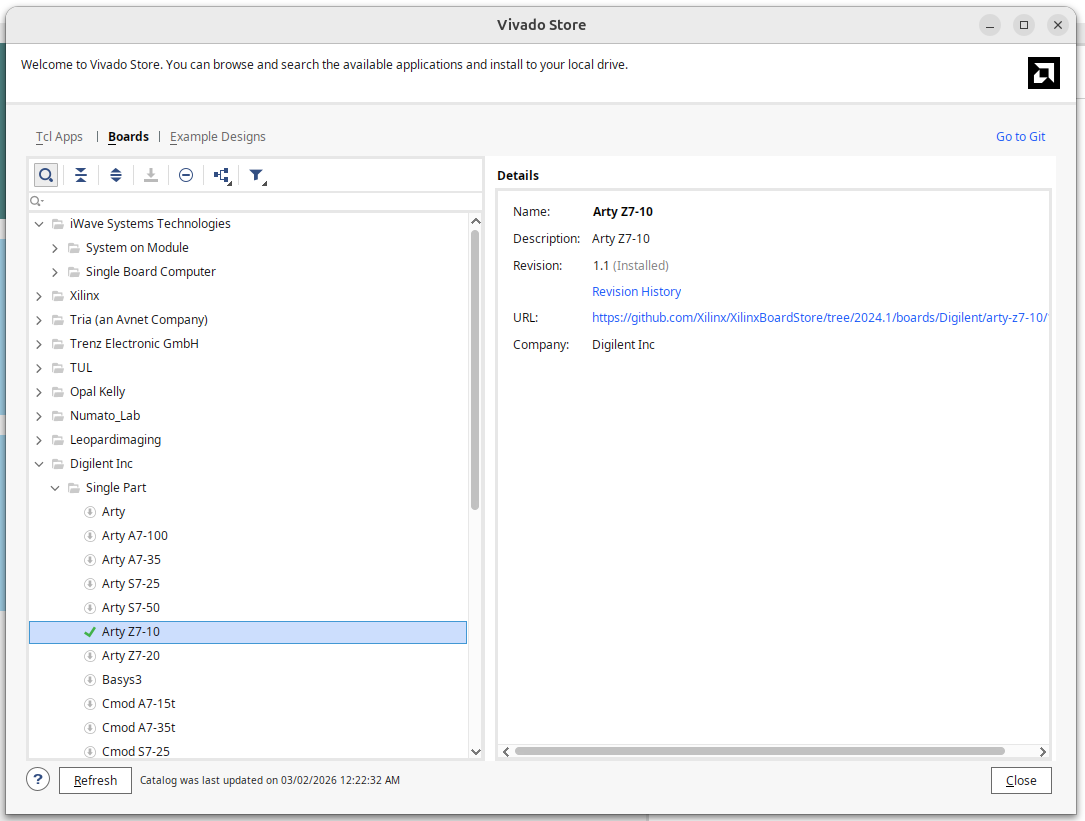Click download icon beside Arty S7-50
Image resolution: width=1085 pixels, height=821 pixels.
pos(90,608)
